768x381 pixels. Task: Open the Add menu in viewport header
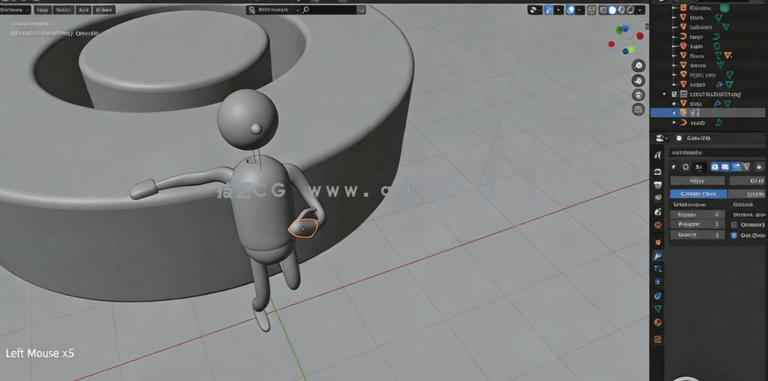point(83,10)
